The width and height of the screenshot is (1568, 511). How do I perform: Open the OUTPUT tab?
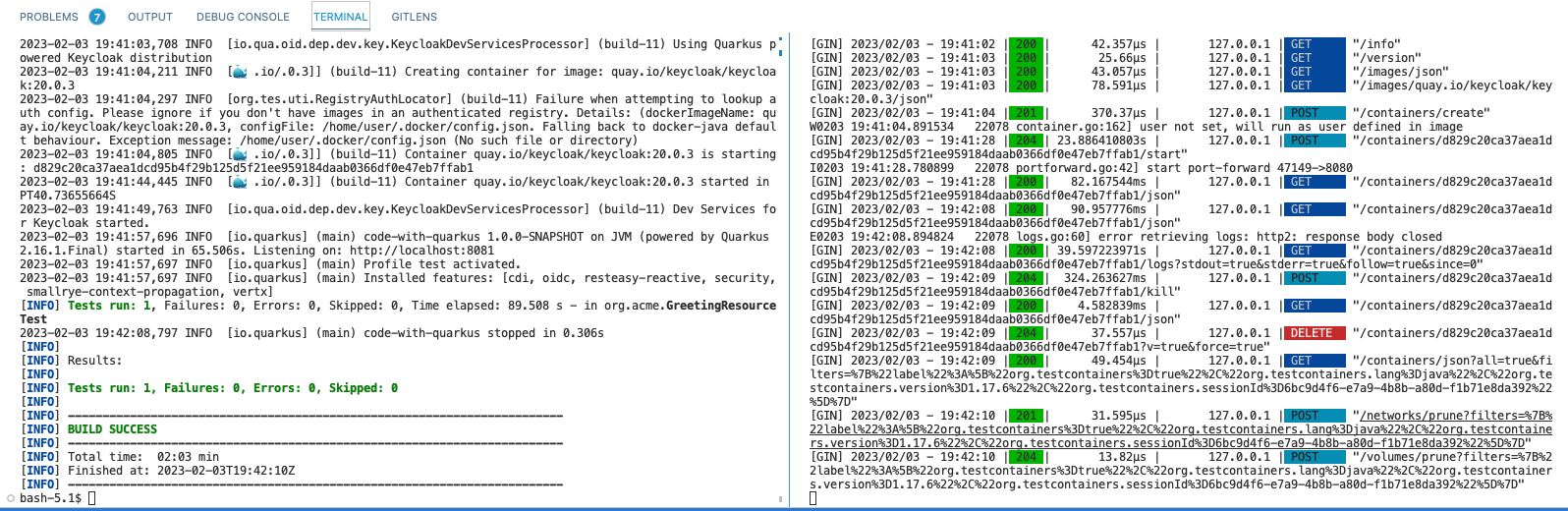coord(150,17)
